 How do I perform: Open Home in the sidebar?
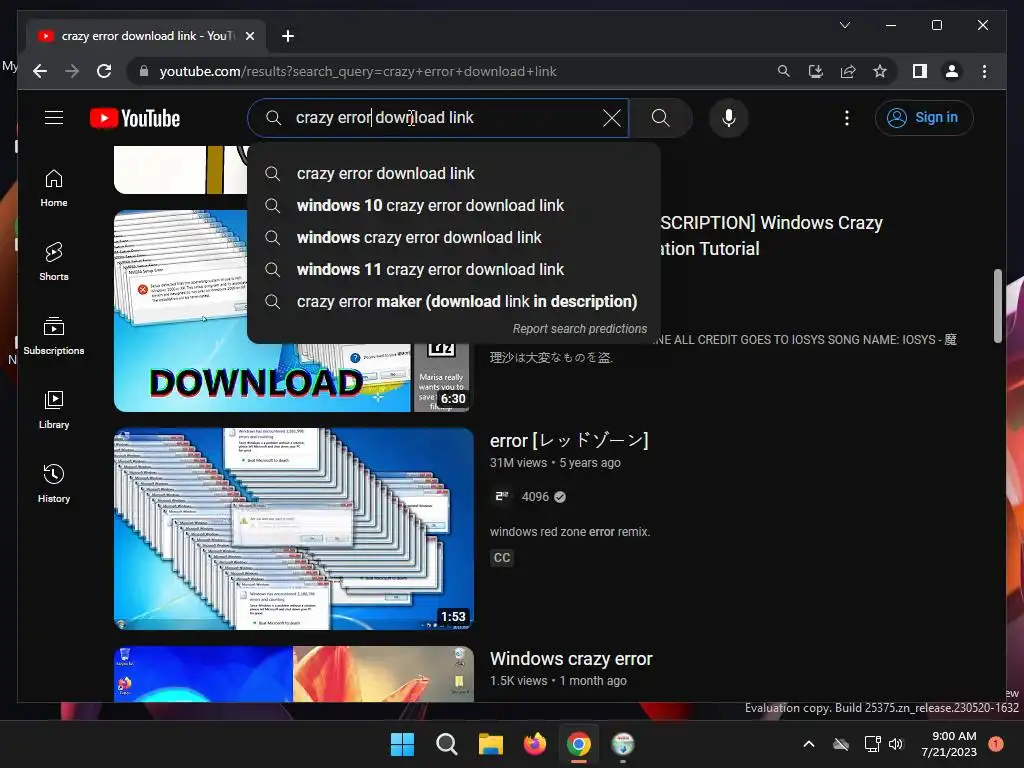click(54, 188)
